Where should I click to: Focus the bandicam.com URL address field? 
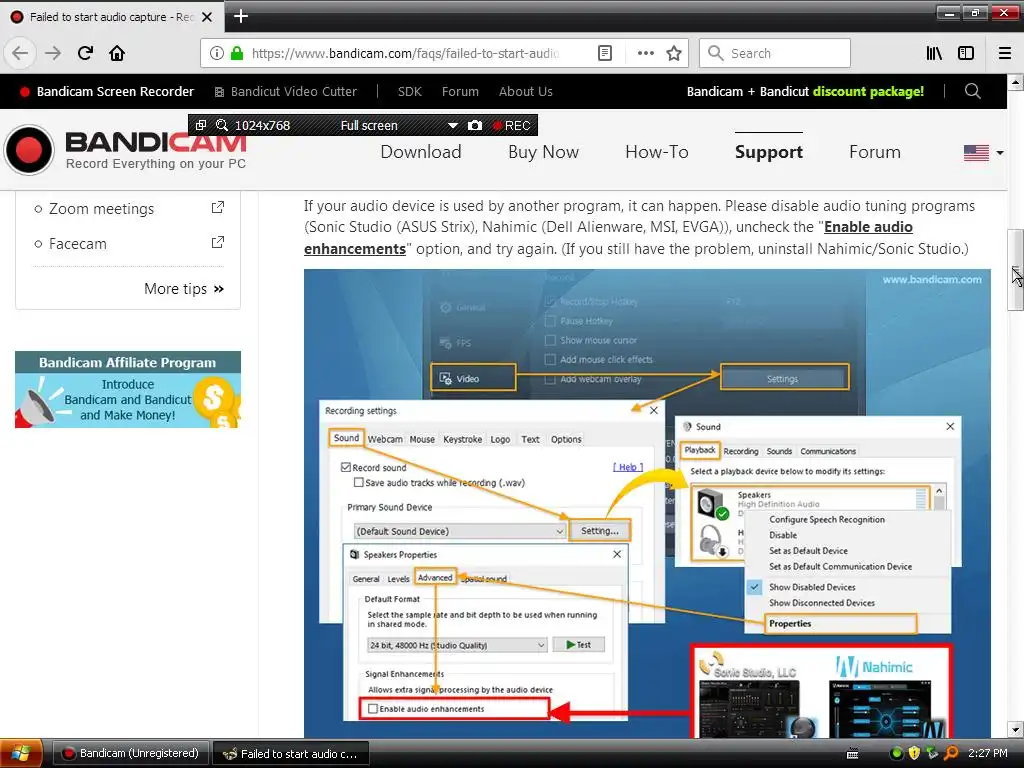tap(405, 54)
